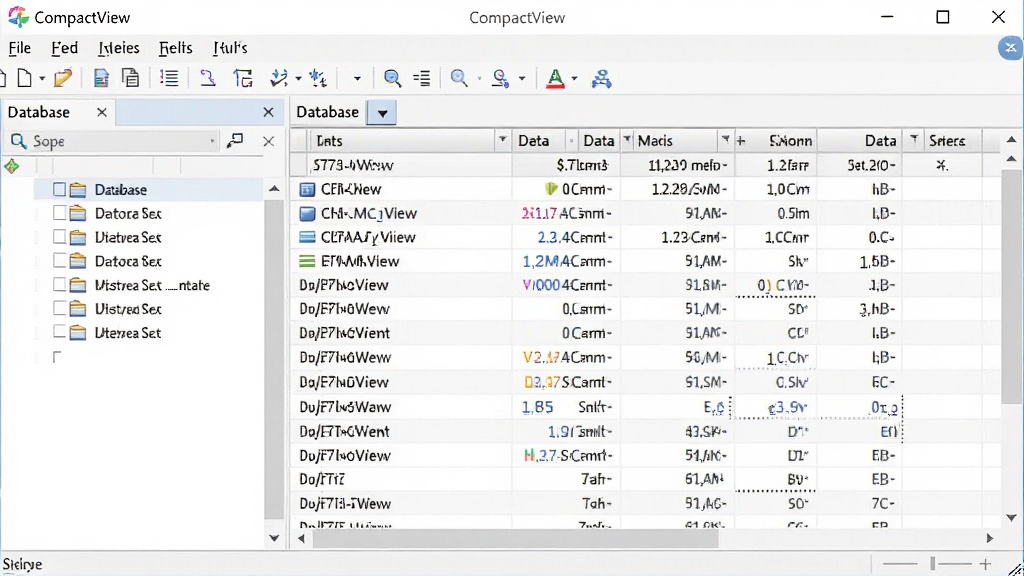Viewport: 1024px width, 576px height.
Task: Click the tree panel scroll-down arrow
Action: pyautogui.click(x=274, y=539)
